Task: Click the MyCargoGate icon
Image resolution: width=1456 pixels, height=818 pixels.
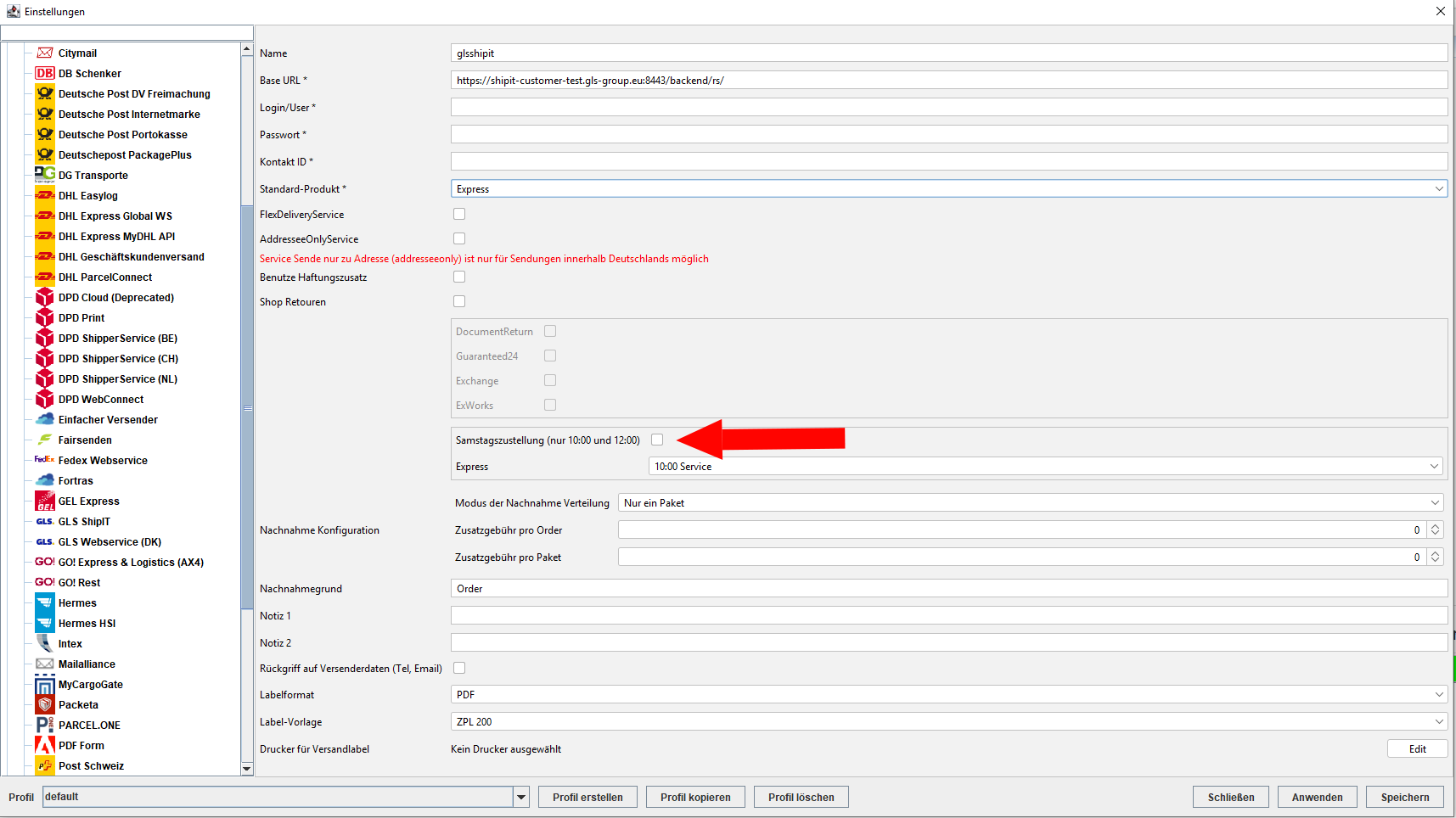Action: [x=45, y=684]
